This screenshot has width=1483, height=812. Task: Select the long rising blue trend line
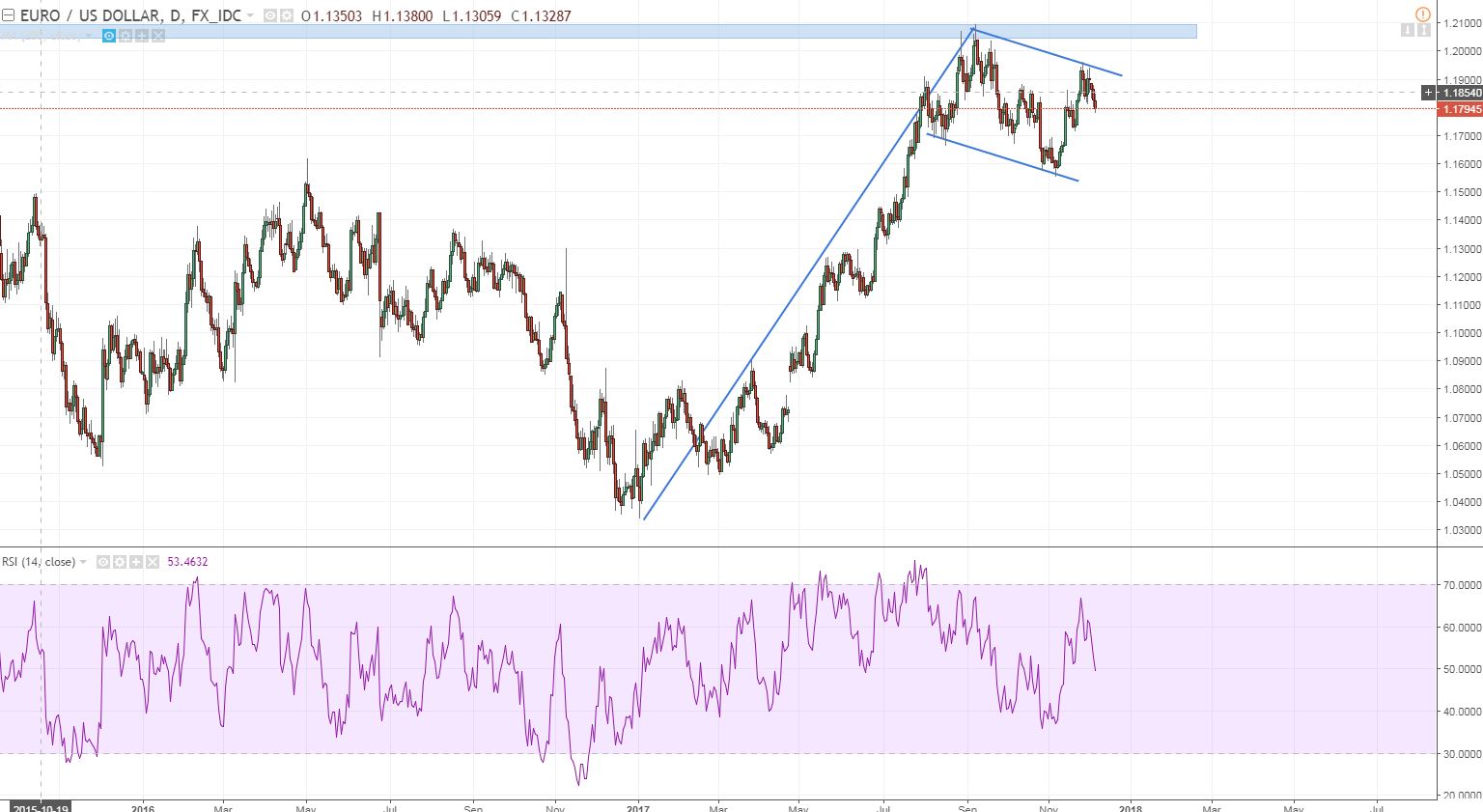click(809, 274)
